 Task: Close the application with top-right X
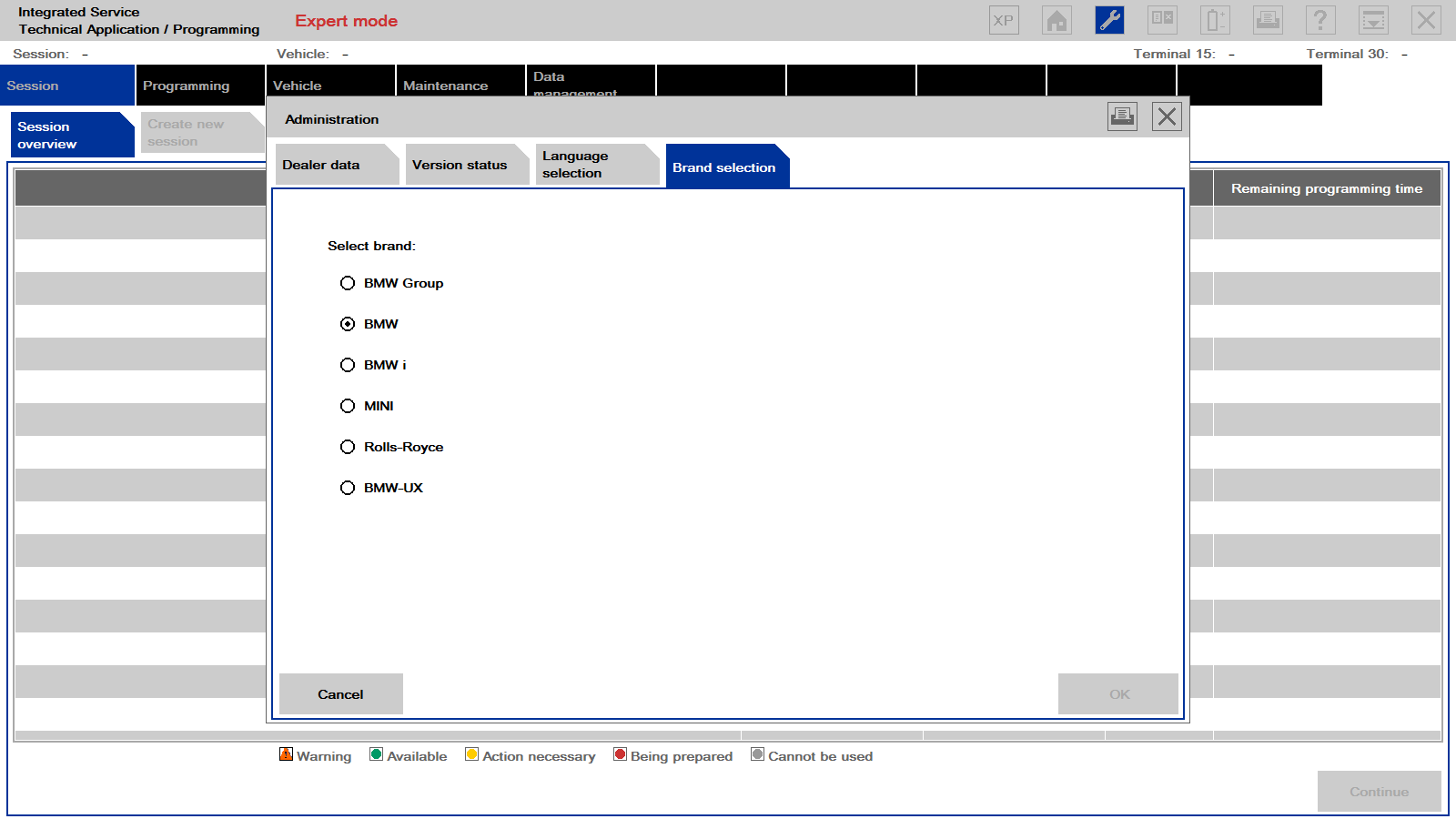(1426, 20)
